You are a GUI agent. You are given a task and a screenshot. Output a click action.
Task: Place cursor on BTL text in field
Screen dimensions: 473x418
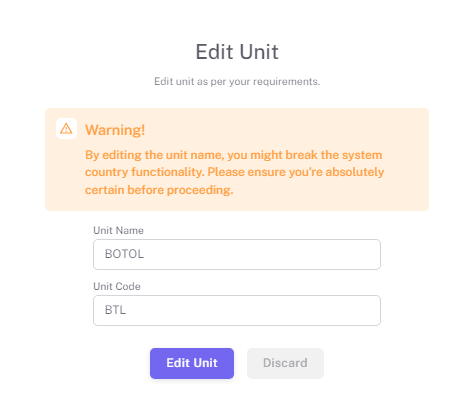[115, 310]
